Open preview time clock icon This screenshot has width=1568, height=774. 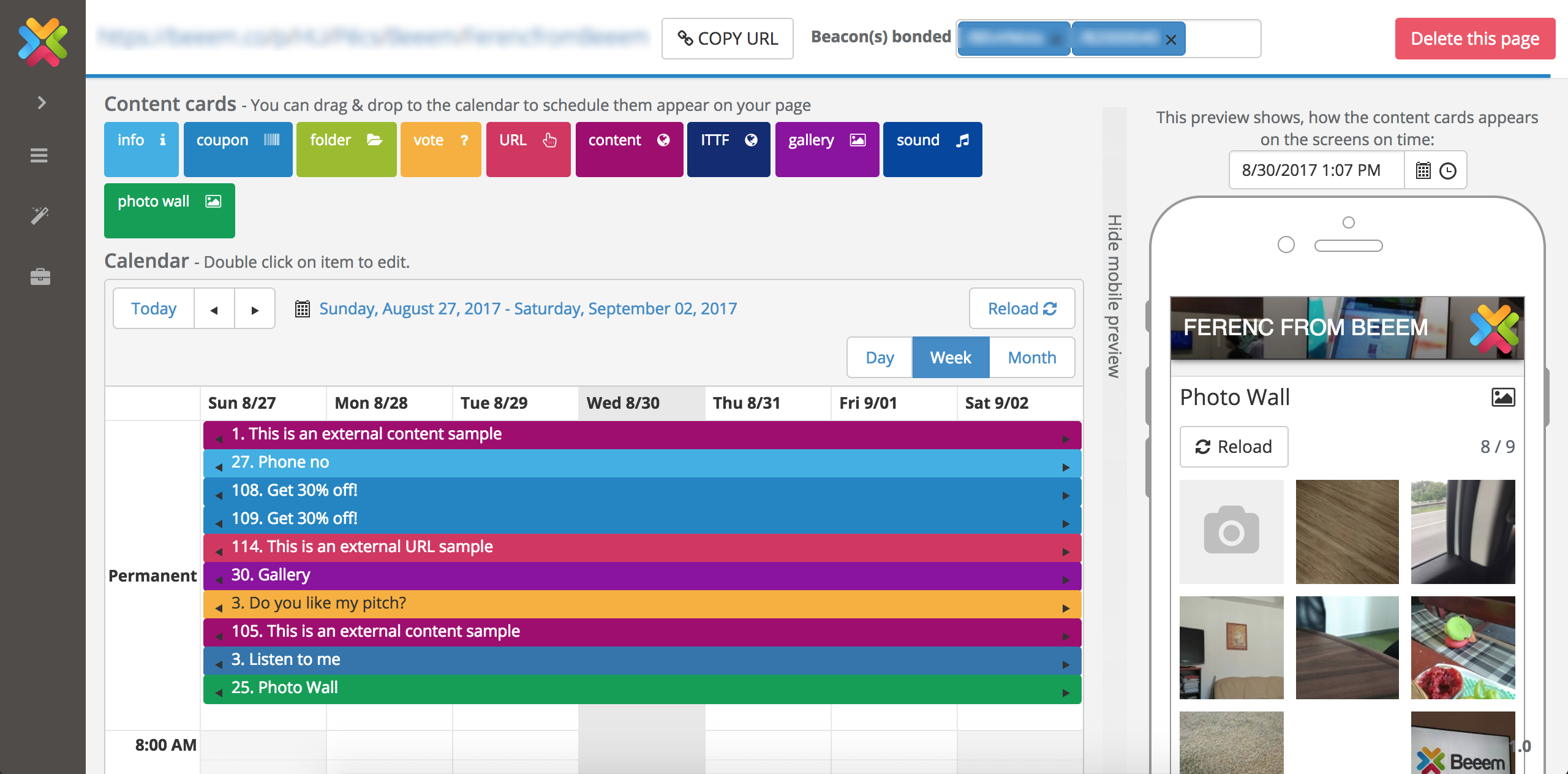(x=1448, y=170)
